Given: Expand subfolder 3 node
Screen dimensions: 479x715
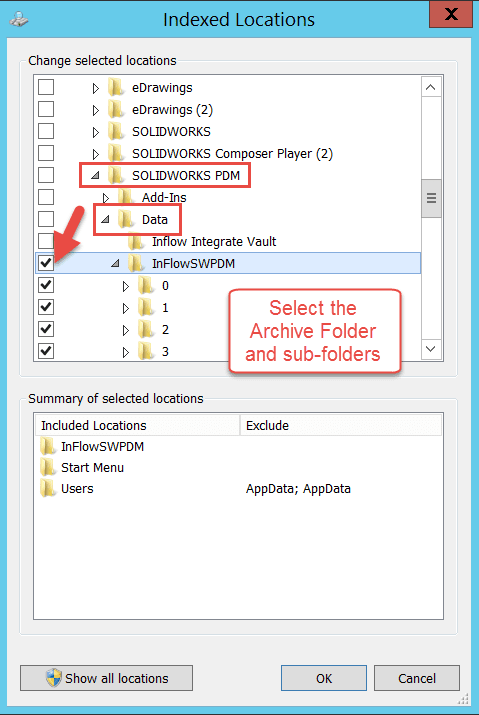Looking at the screenshot, I should [126, 352].
